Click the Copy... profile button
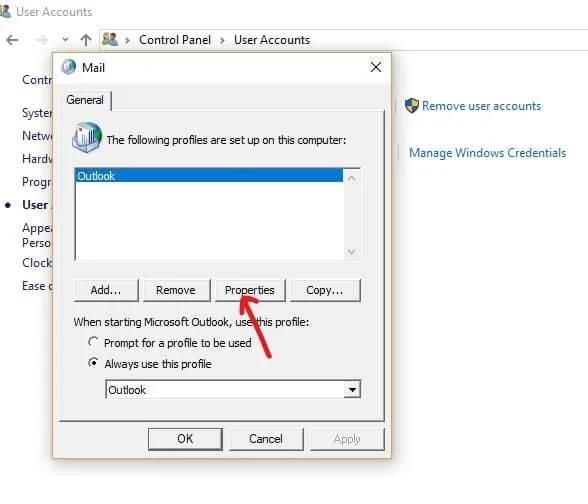588x504 pixels. [325, 290]
